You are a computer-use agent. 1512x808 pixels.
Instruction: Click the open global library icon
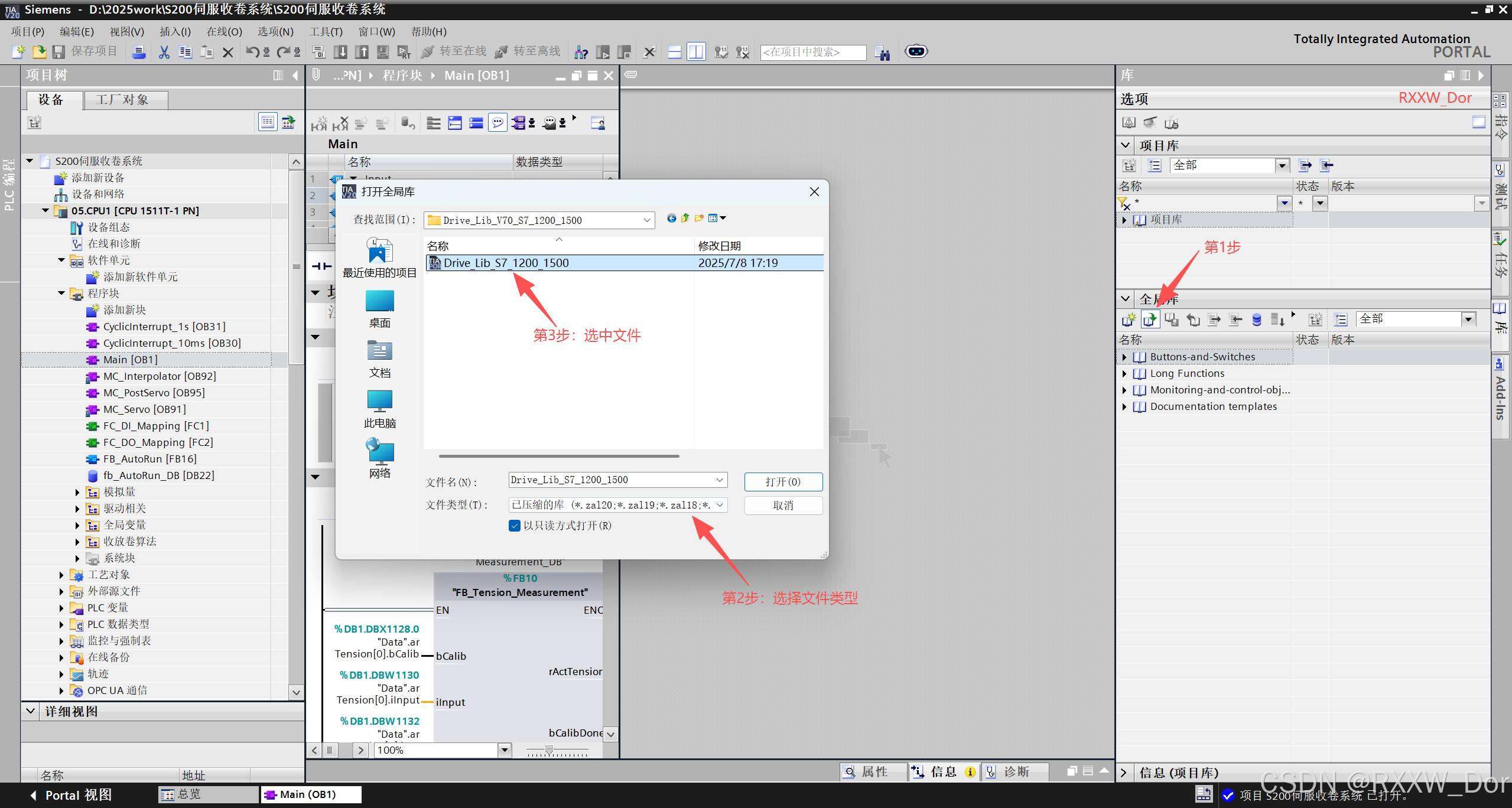pyautogui.click(x=1150, y=320)
